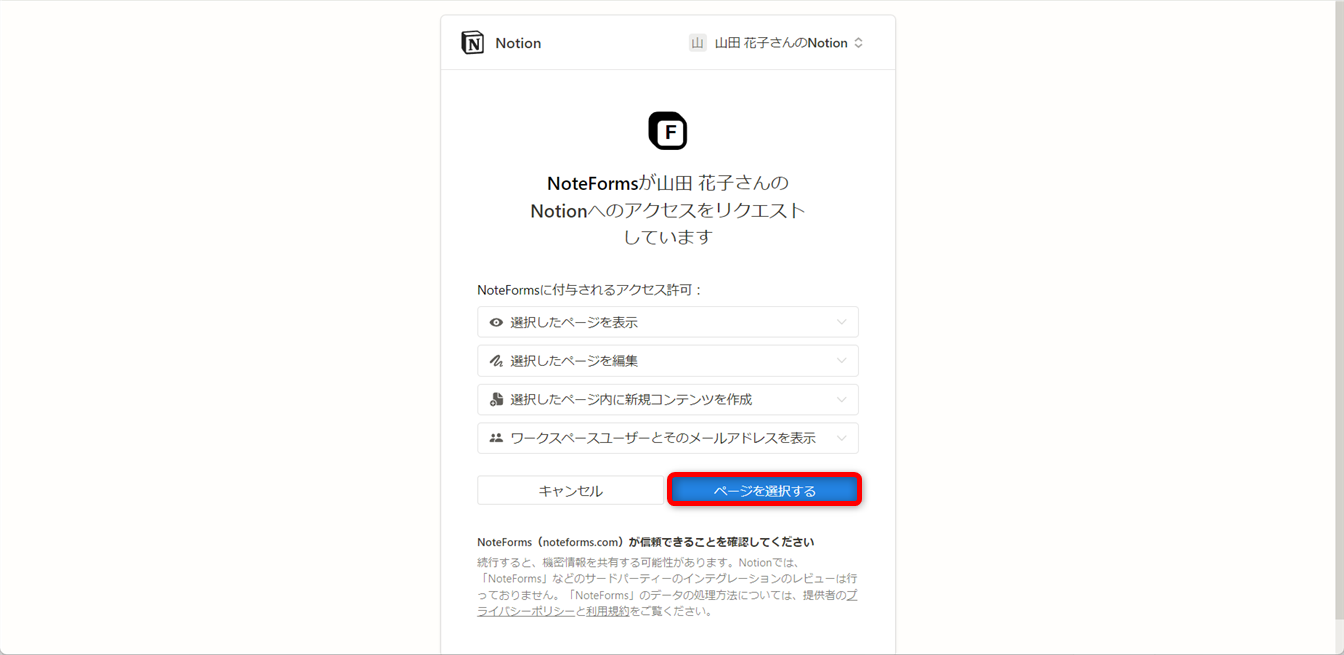Image resolution: width=1344 pixels, height=655 pixels.
Task: Open the プライバシーポリシー link
Action: point(525,609)
